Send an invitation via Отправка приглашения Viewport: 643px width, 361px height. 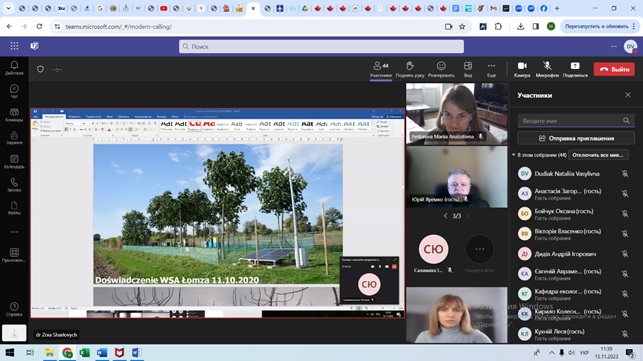[x=576, y=138]
